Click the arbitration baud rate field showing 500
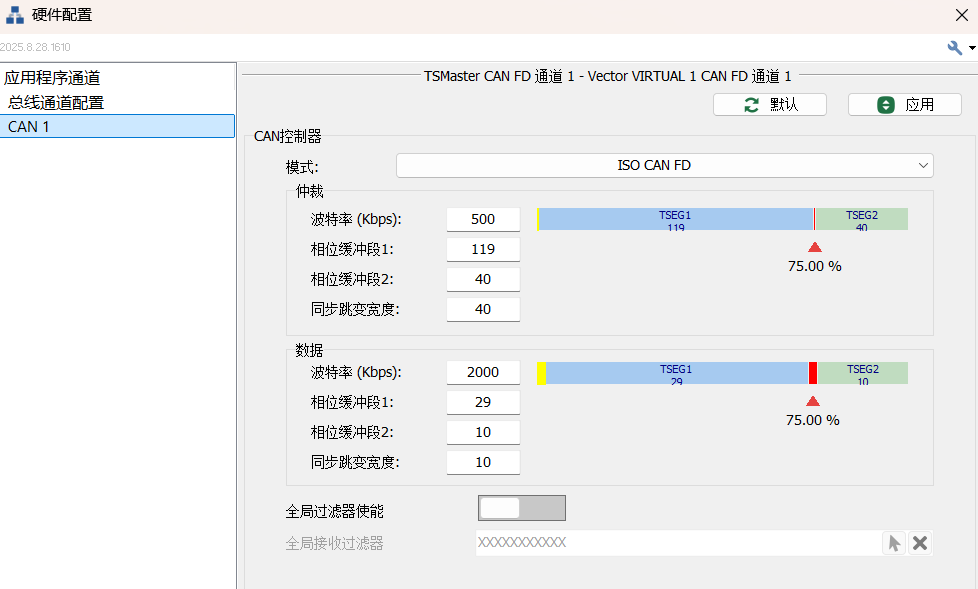Screen dimensions: 978x589 pos(483,219)
